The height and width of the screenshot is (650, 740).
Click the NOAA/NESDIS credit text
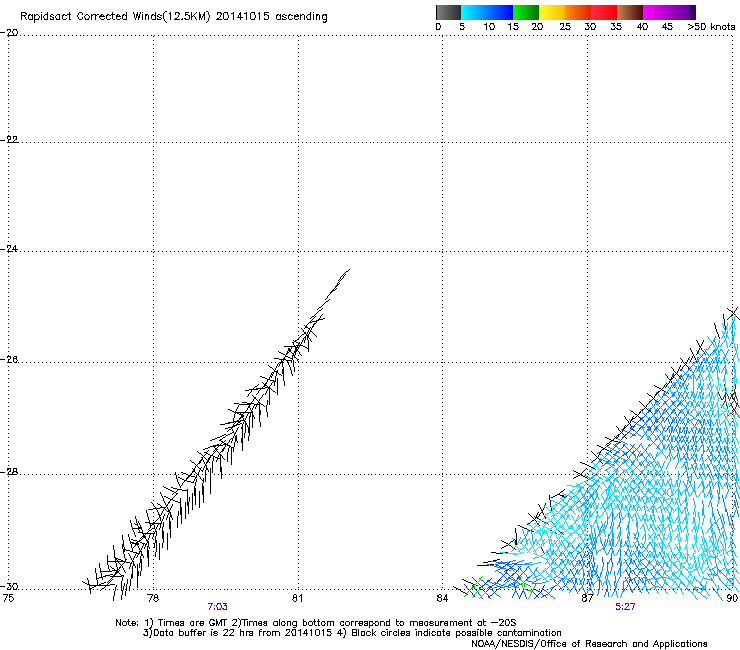coord(589,643)
